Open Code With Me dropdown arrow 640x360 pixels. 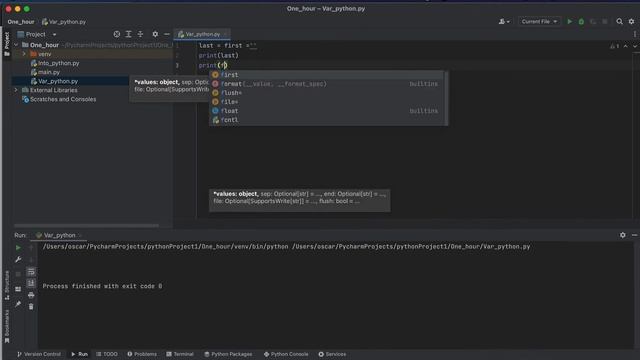click(508, 22)
